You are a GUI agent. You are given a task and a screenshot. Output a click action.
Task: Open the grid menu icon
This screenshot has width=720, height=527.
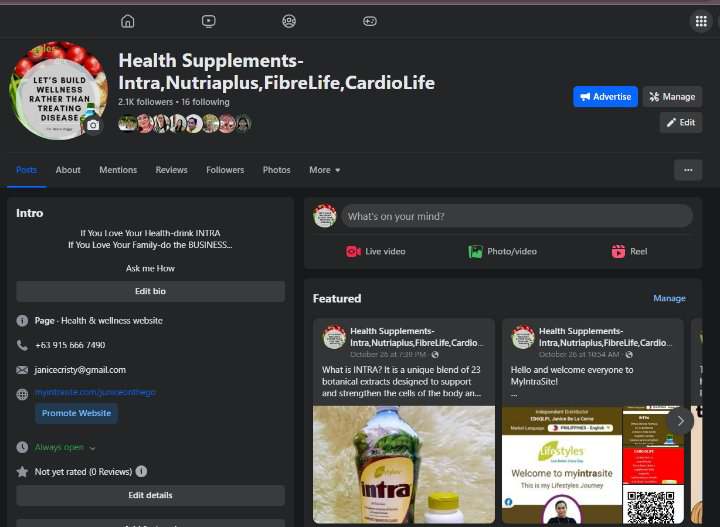click(x=701, y=21)
